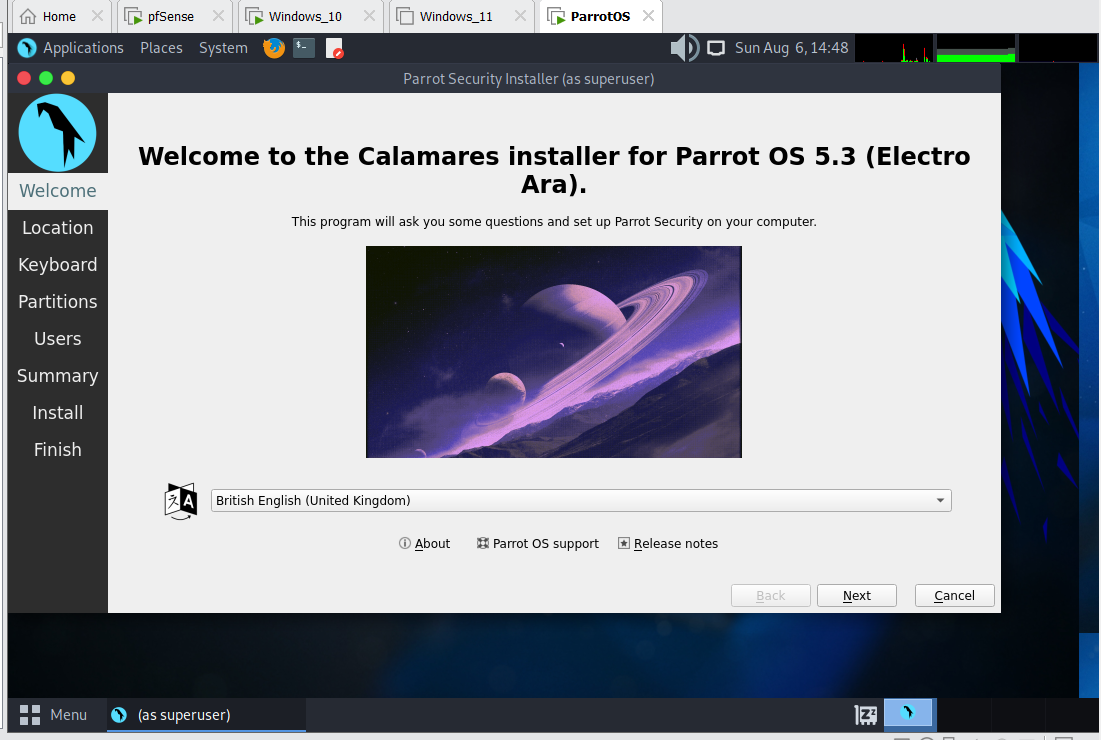Screen dimensions: 1101x740
Task: Select the Partitions step in sidebar
Action: click(x=58, y=302)
